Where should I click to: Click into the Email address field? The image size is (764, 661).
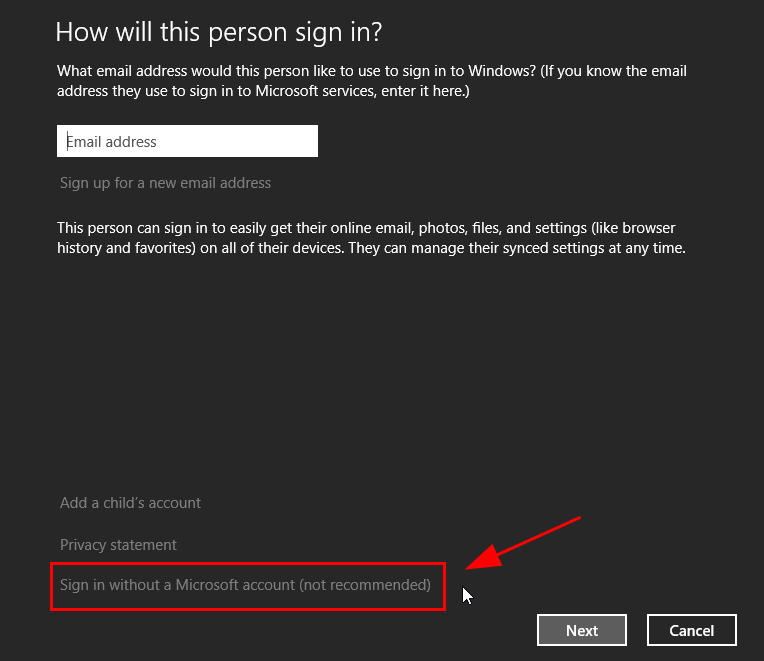(x=187, y=141)
